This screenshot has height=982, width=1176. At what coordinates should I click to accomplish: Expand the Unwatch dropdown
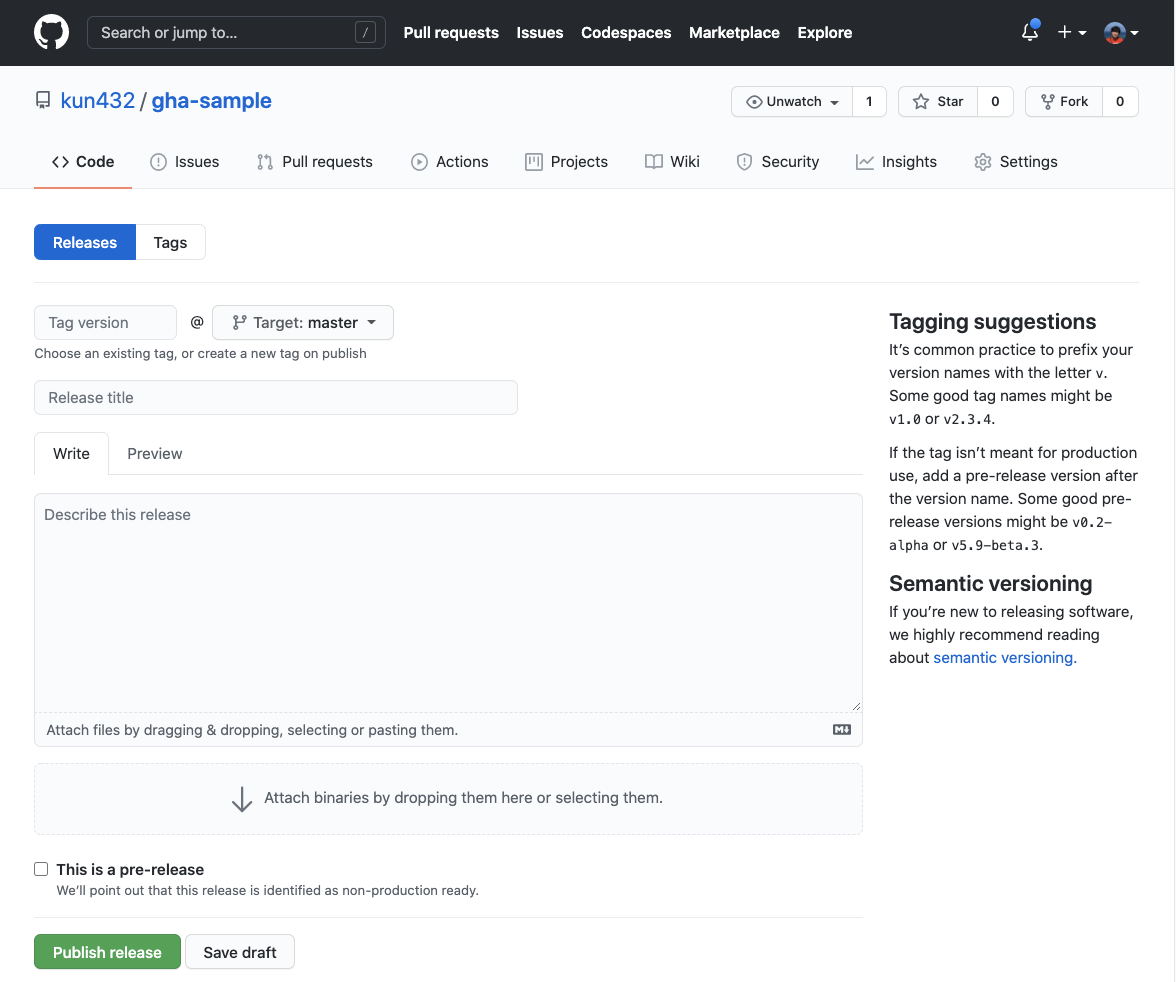792,101
